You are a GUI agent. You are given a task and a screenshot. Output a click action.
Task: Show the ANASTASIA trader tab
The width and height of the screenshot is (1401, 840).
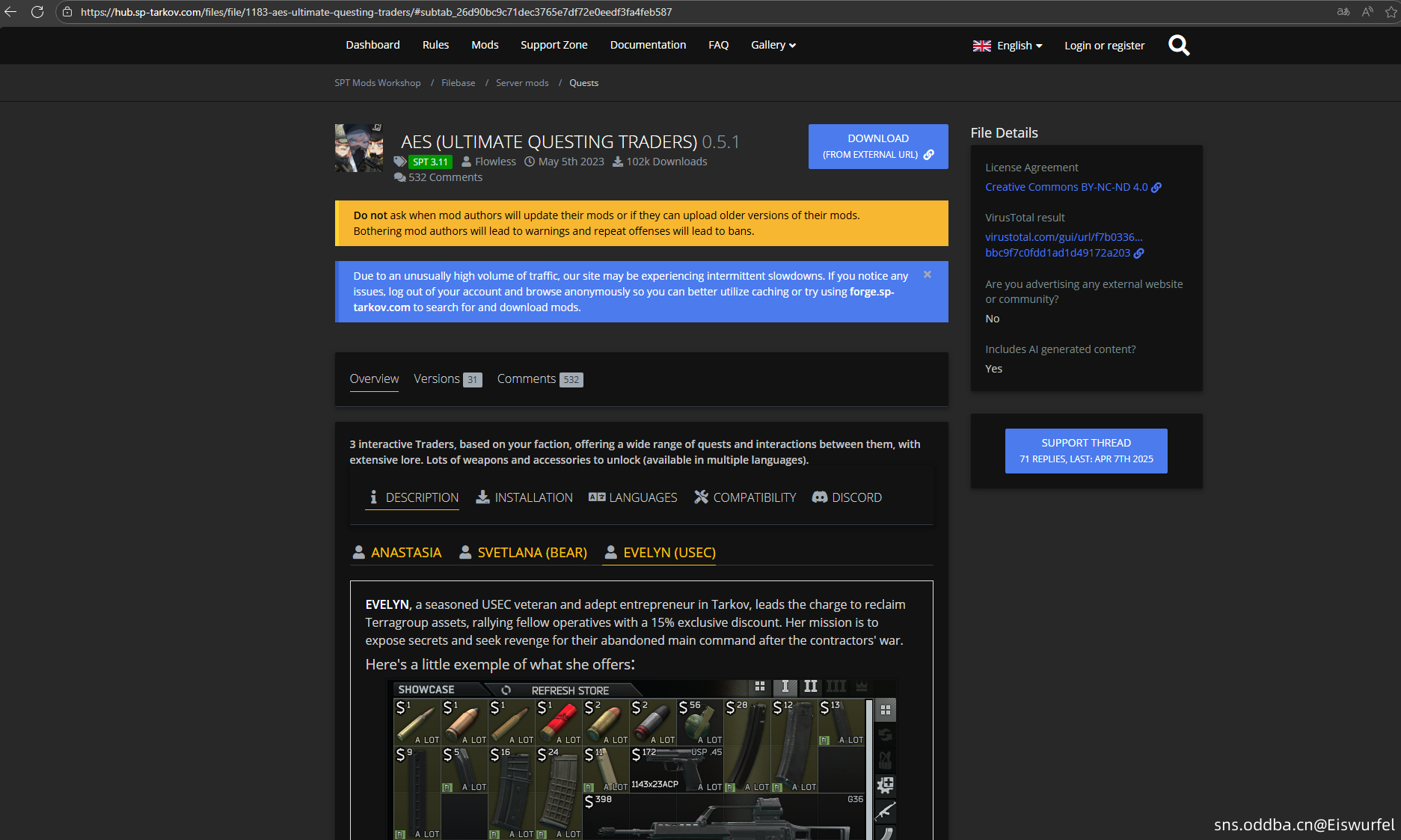pyautogui.click(x=396, y=553)
